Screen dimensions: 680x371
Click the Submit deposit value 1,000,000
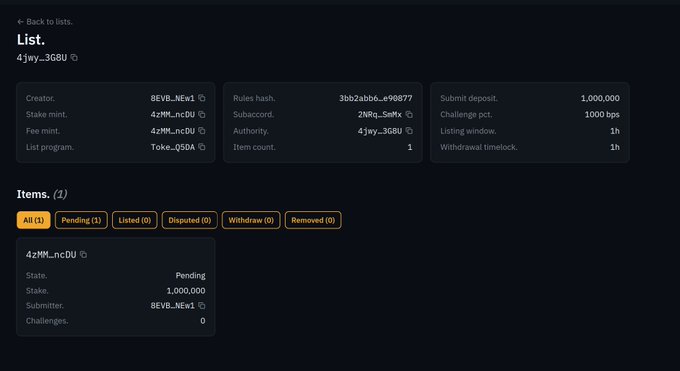[600, 98]
